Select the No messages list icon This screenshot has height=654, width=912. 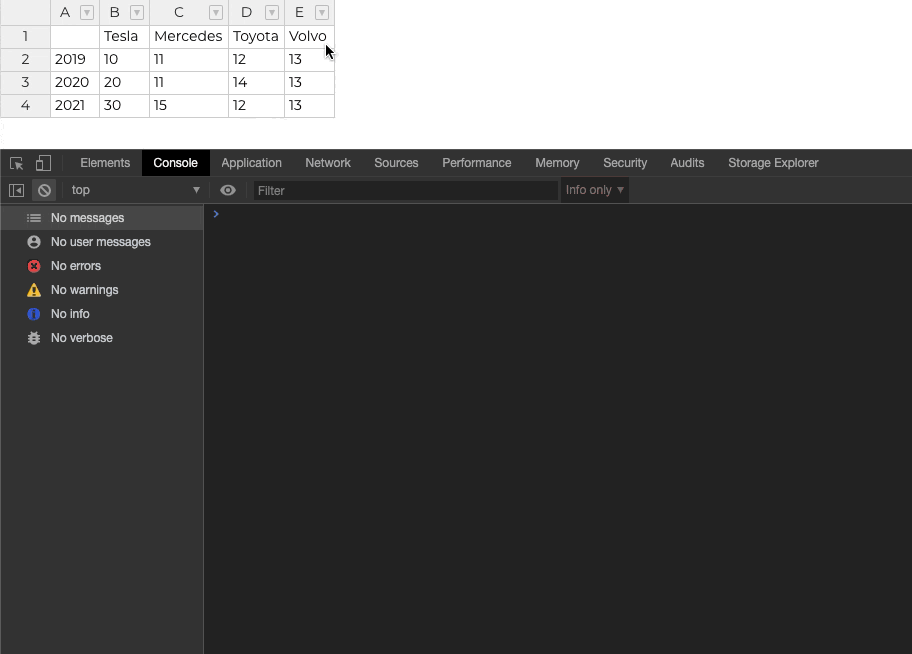(34, 218)
